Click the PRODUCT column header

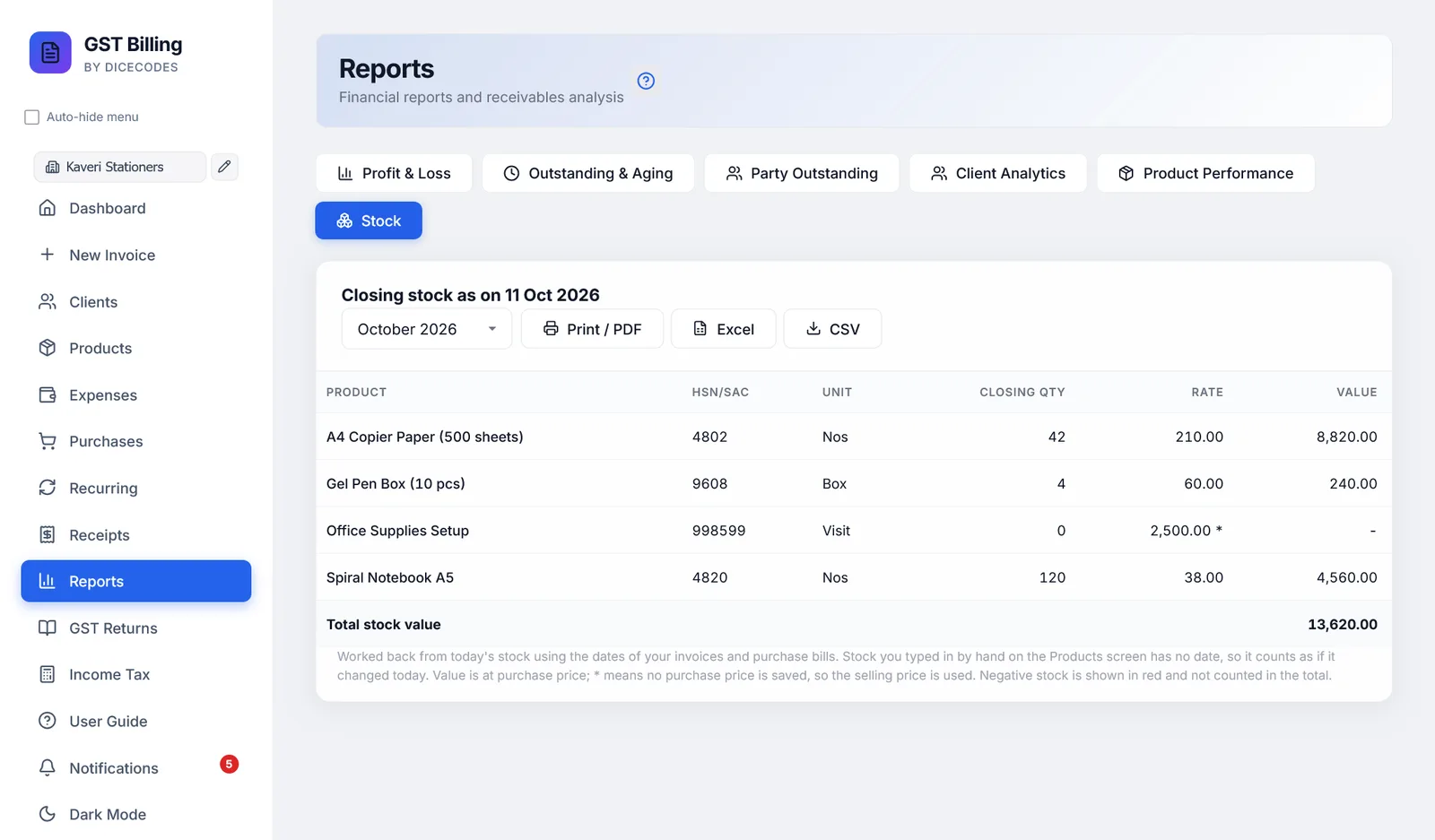pos(356,392)
